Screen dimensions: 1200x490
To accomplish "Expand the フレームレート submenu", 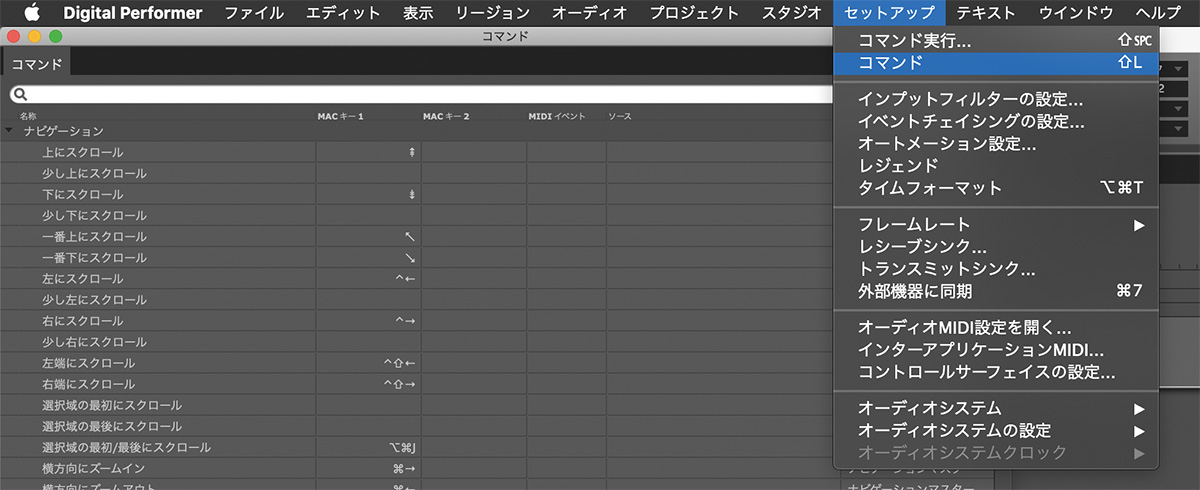I will [x=996, y=225].
